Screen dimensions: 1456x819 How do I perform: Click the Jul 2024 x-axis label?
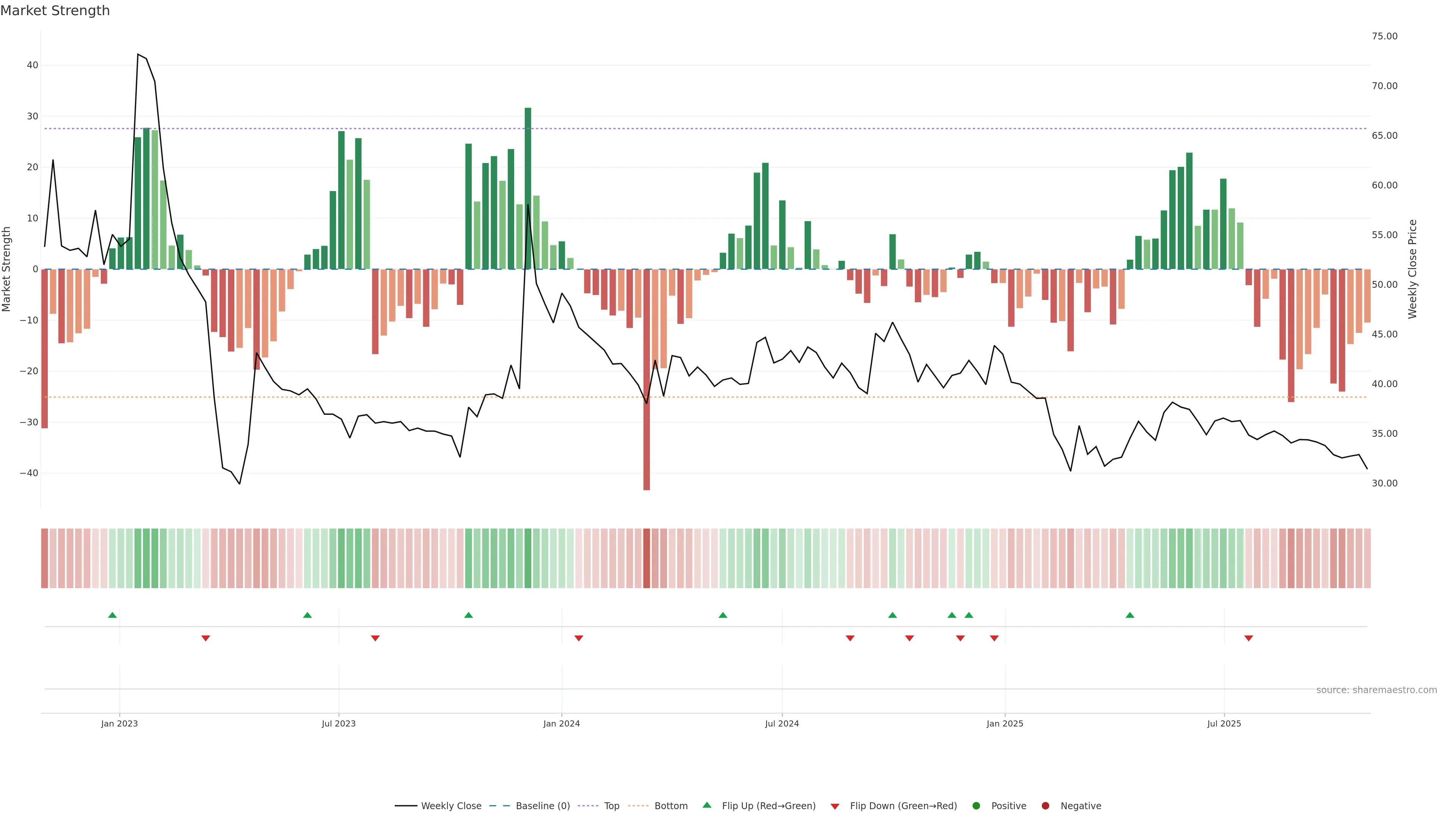(782, 723)
